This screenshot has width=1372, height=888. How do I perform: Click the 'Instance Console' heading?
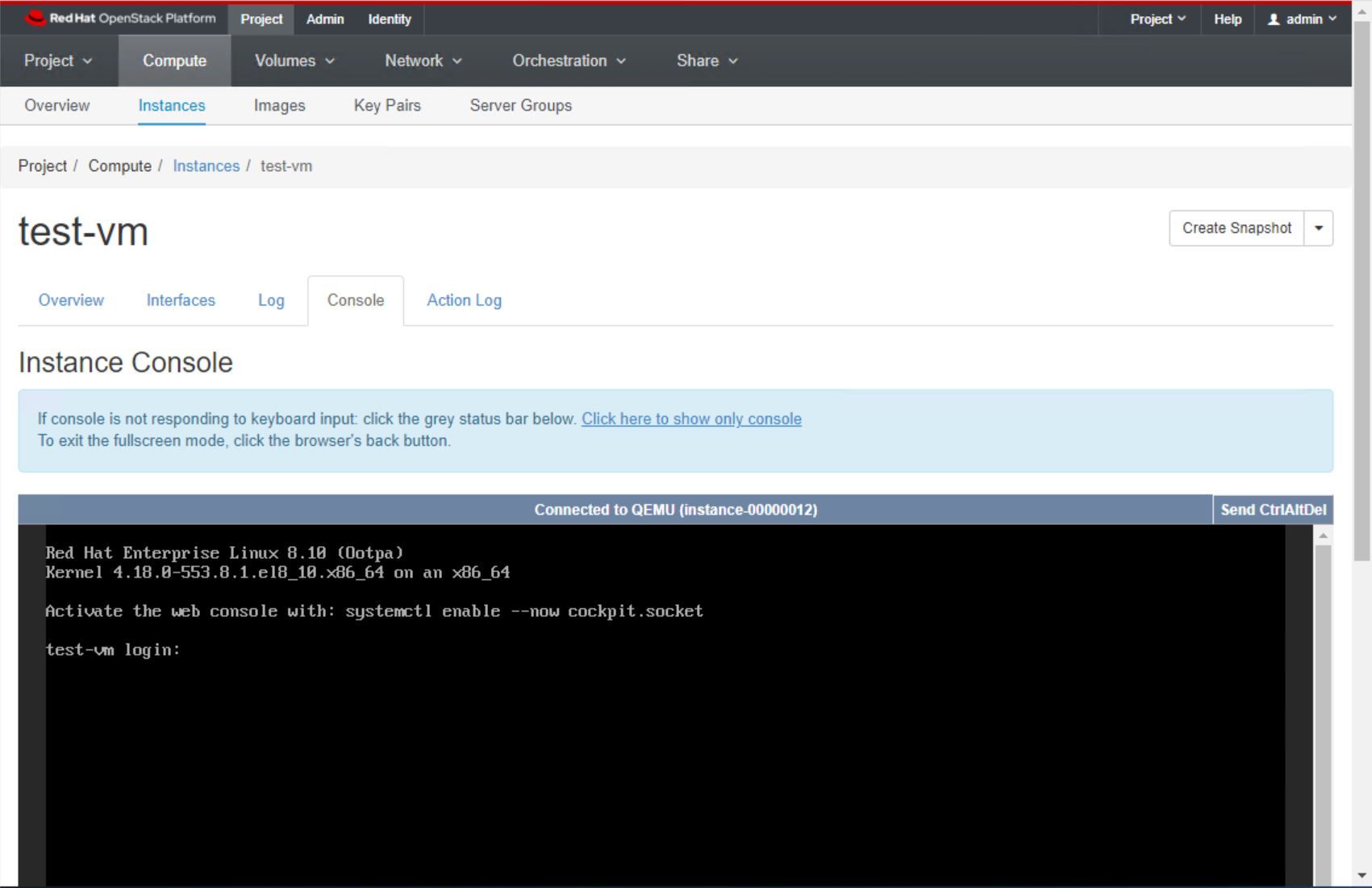click(126, 363)
